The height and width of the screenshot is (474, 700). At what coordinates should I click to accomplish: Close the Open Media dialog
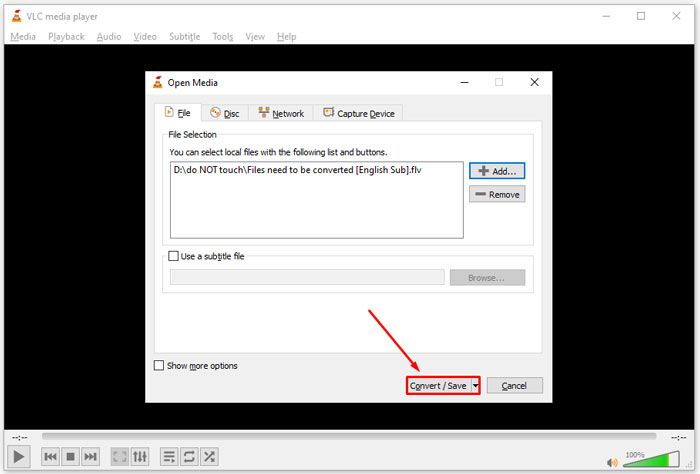point(534,82)
